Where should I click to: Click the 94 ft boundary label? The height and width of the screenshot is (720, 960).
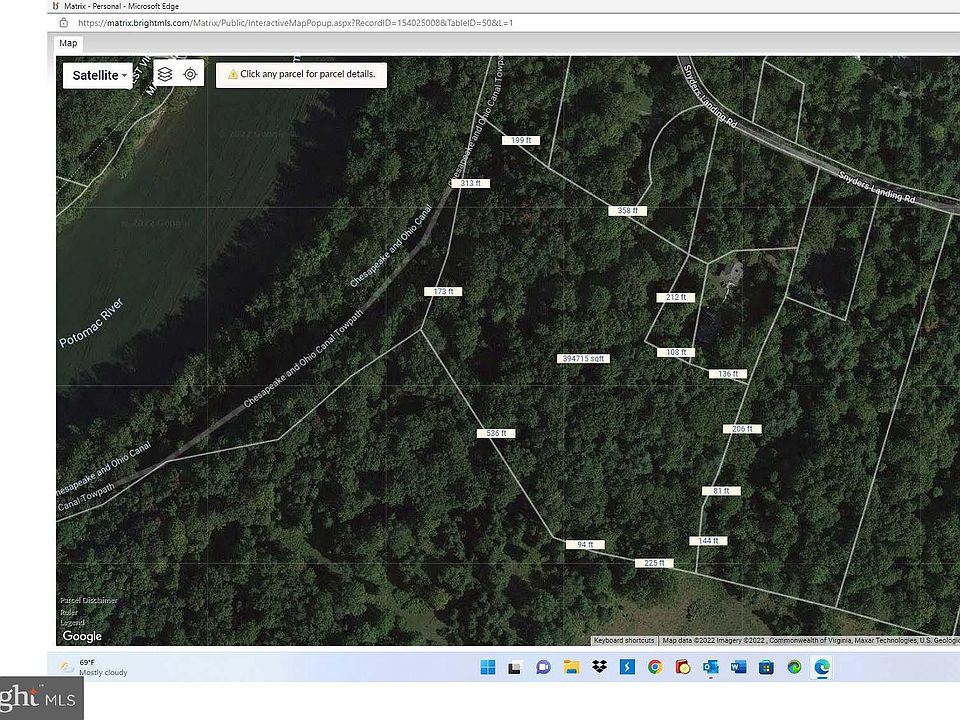coord(585,545)
